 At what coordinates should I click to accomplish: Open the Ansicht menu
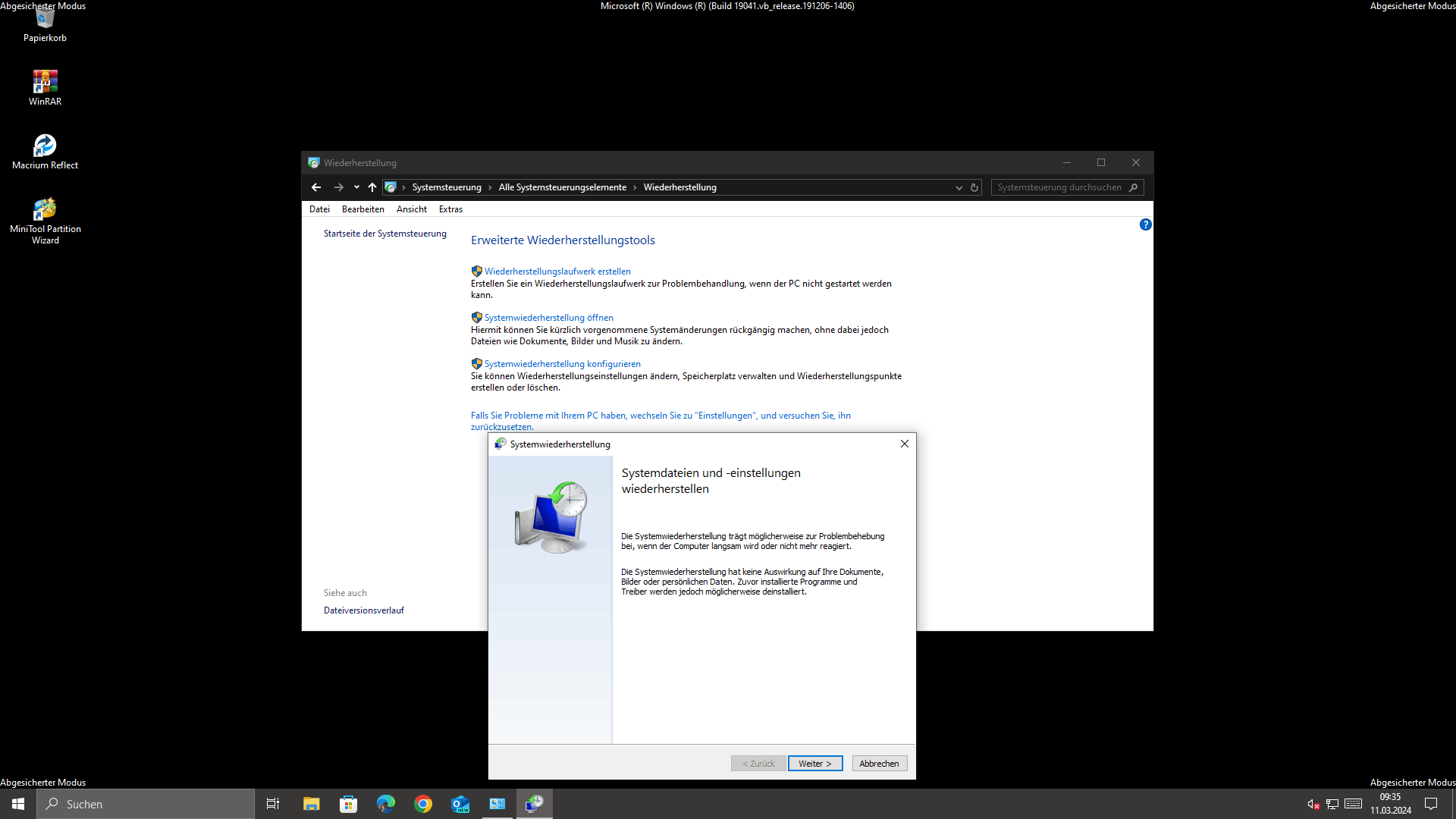(411, 209)
